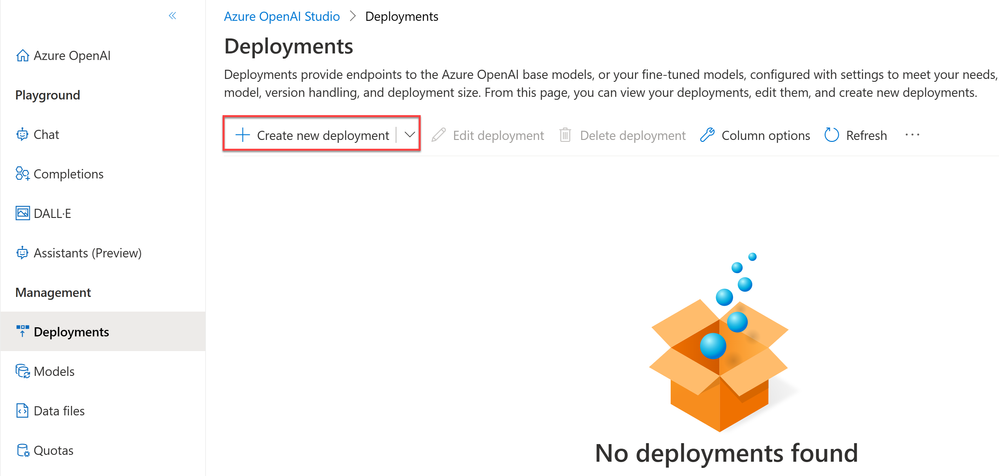This screenshot has height=476, width=999.
Task: Click the pencil Edit deployment icon
Action: [438, 135]
